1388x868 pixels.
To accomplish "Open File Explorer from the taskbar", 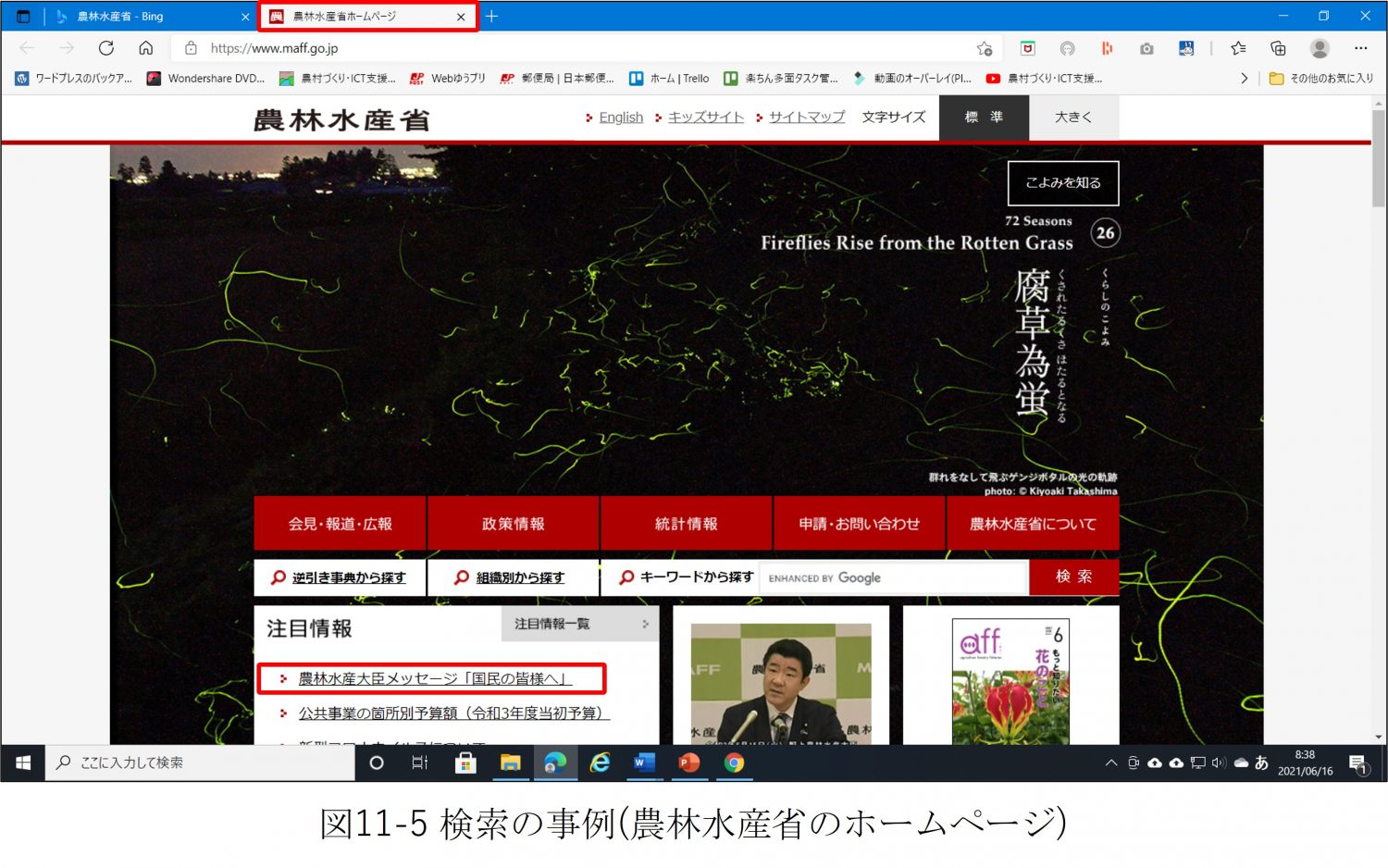I will tap(511, 763).
